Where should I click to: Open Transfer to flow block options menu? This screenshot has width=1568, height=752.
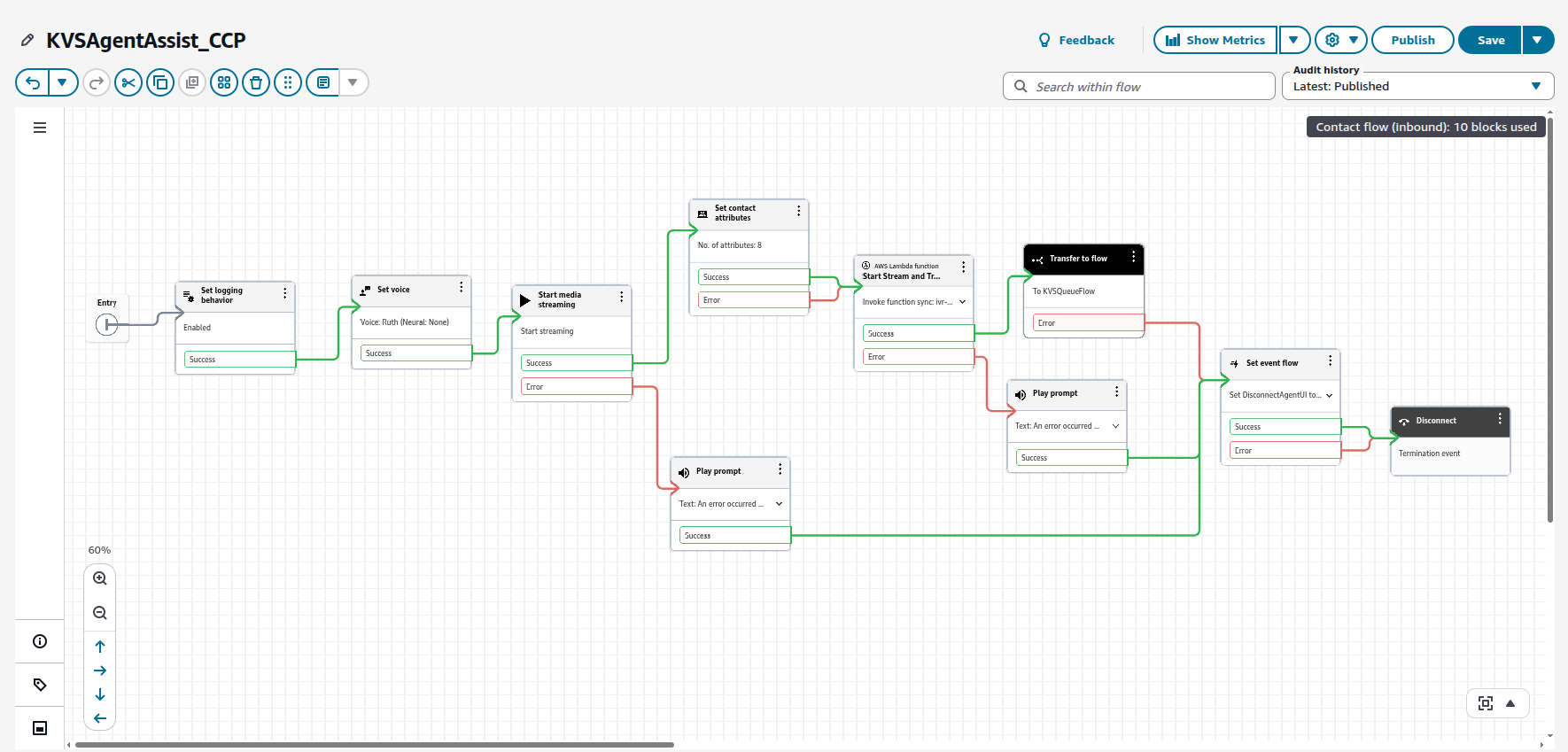tap(1134, 258)
